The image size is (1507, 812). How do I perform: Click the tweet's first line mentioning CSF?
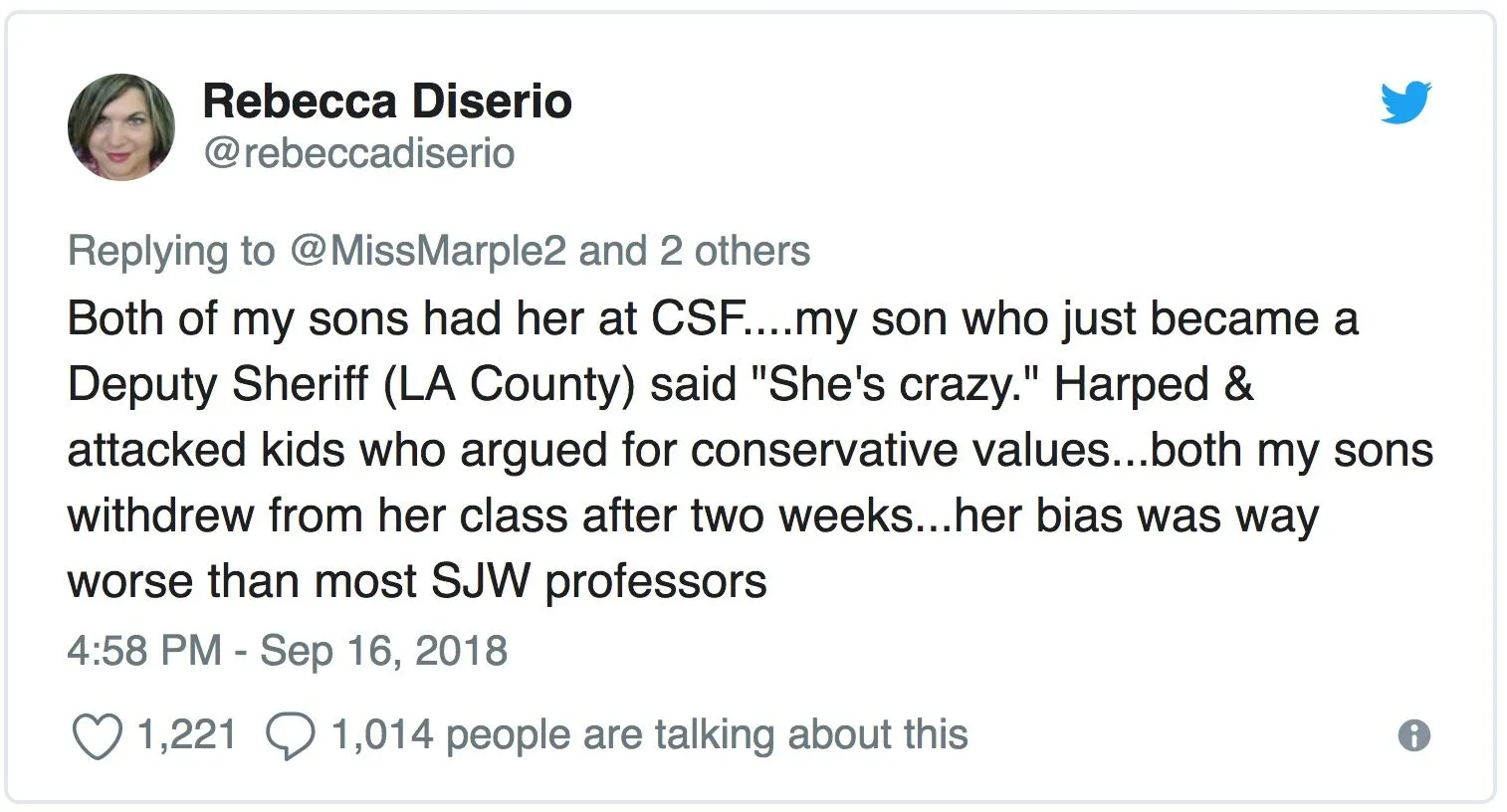[712, 319]
